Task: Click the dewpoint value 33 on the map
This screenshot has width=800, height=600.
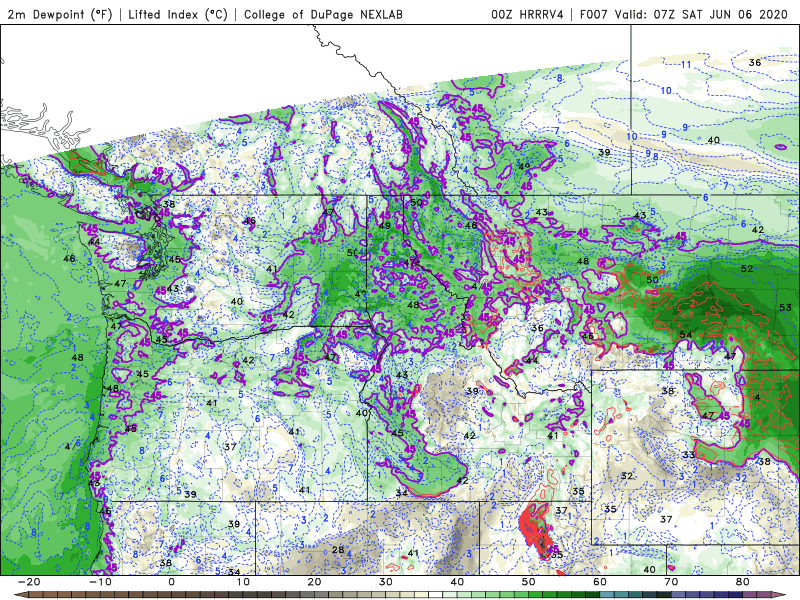Action: click(x=689, y=455)
